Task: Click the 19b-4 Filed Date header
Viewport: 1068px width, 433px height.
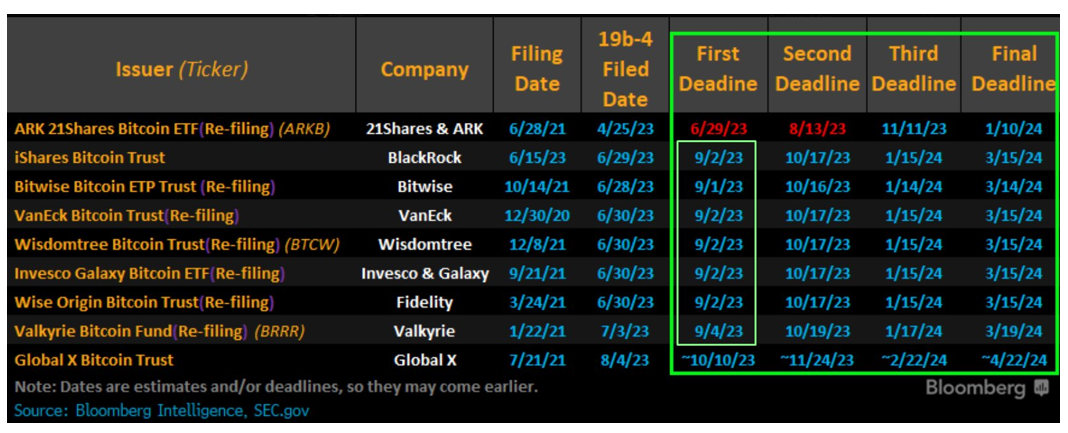Action: tap(625, 69)
